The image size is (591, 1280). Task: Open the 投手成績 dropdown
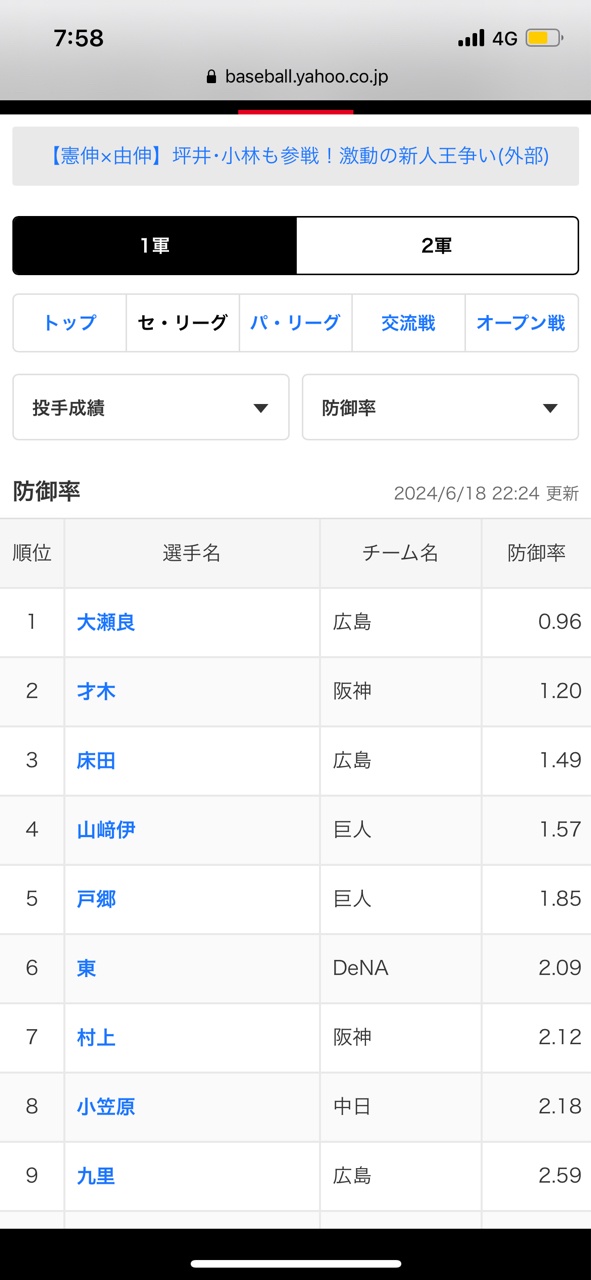(x=151, y=407)
